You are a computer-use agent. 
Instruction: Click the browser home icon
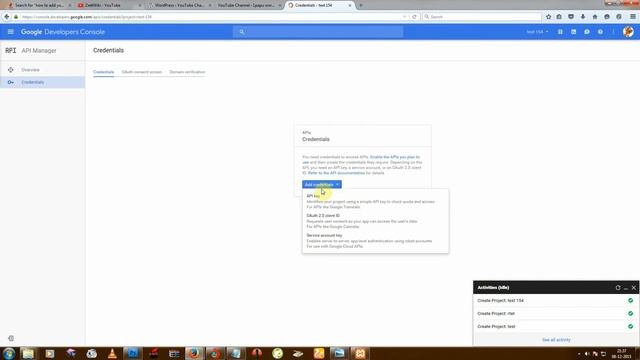click(x=595, y=17)
